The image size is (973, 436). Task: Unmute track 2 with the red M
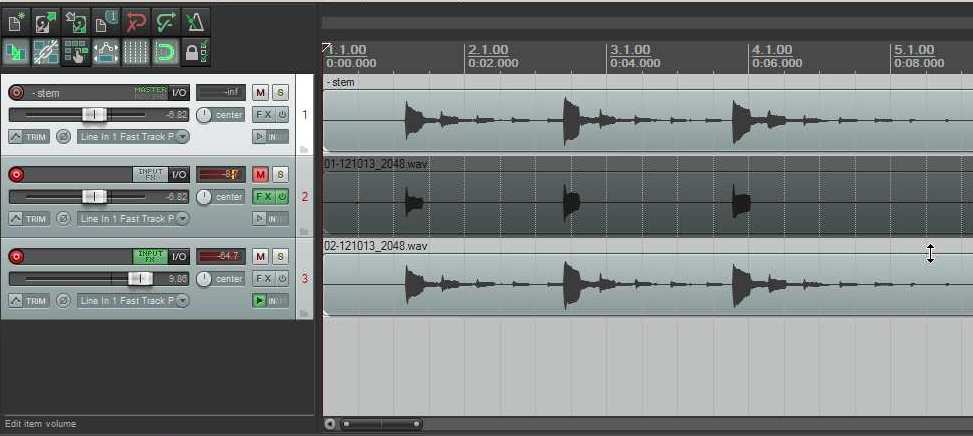(260, 175)
